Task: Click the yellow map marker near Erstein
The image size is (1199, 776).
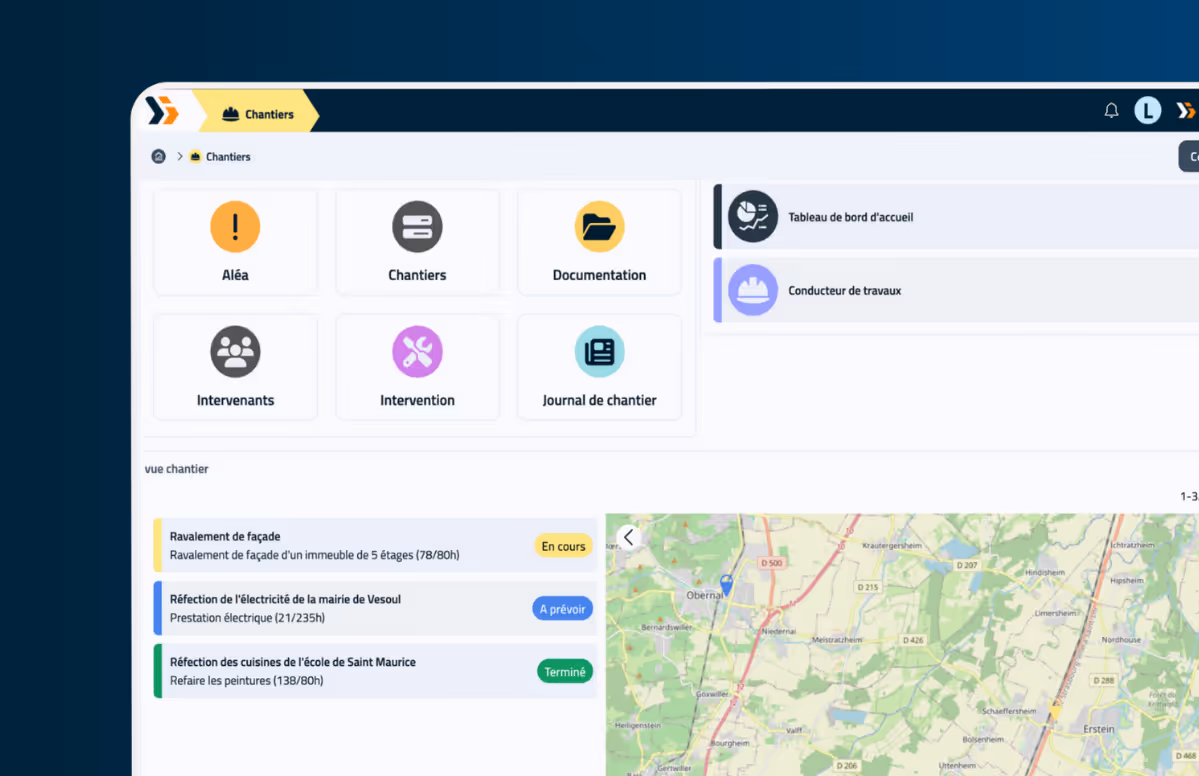Action: pos(1055,709)
